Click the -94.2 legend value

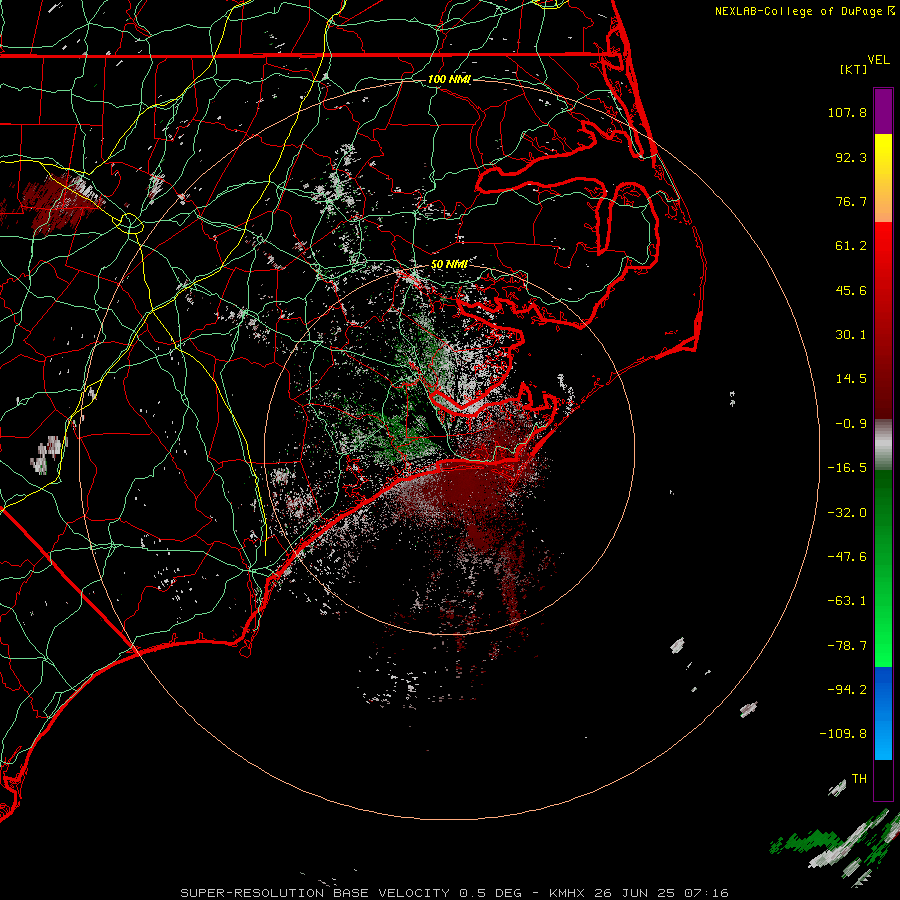point(847,690)
